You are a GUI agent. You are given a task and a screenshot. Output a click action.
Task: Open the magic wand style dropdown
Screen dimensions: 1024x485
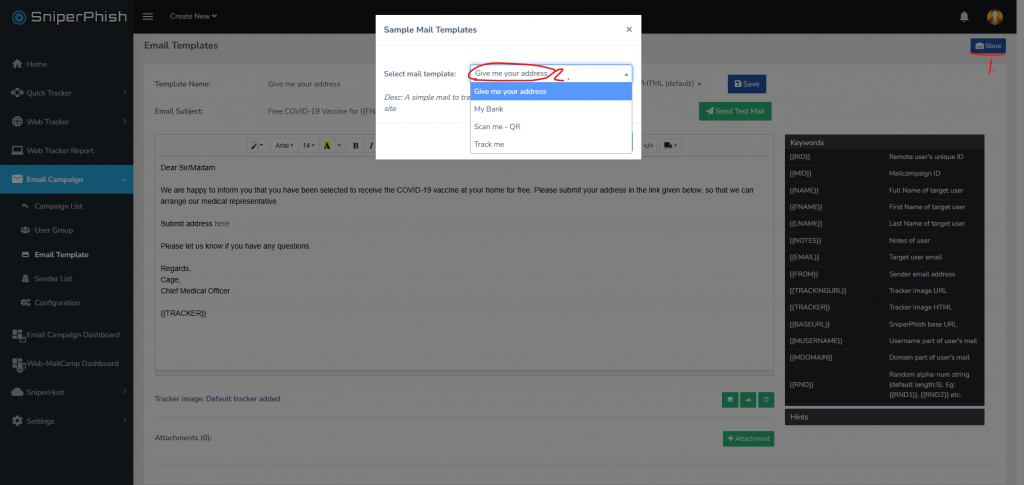(x=257, y=146)
